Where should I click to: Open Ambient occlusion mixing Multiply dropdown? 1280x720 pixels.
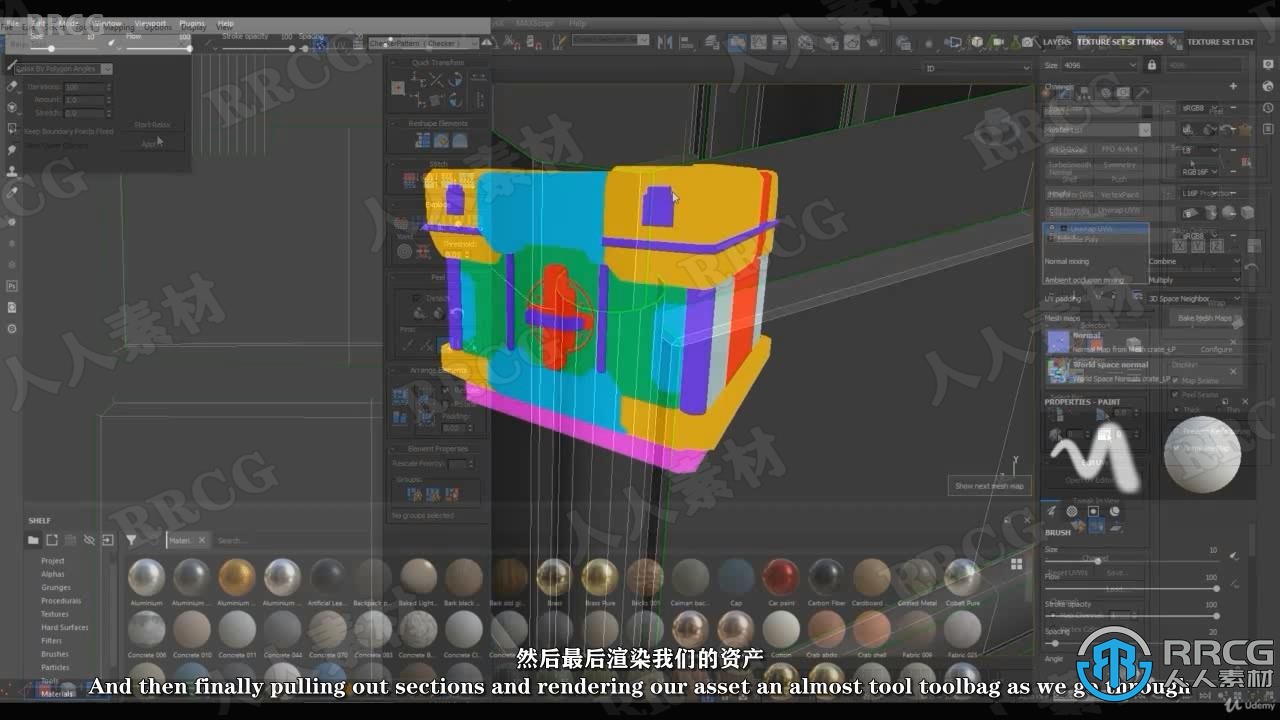coord(1194,280)
